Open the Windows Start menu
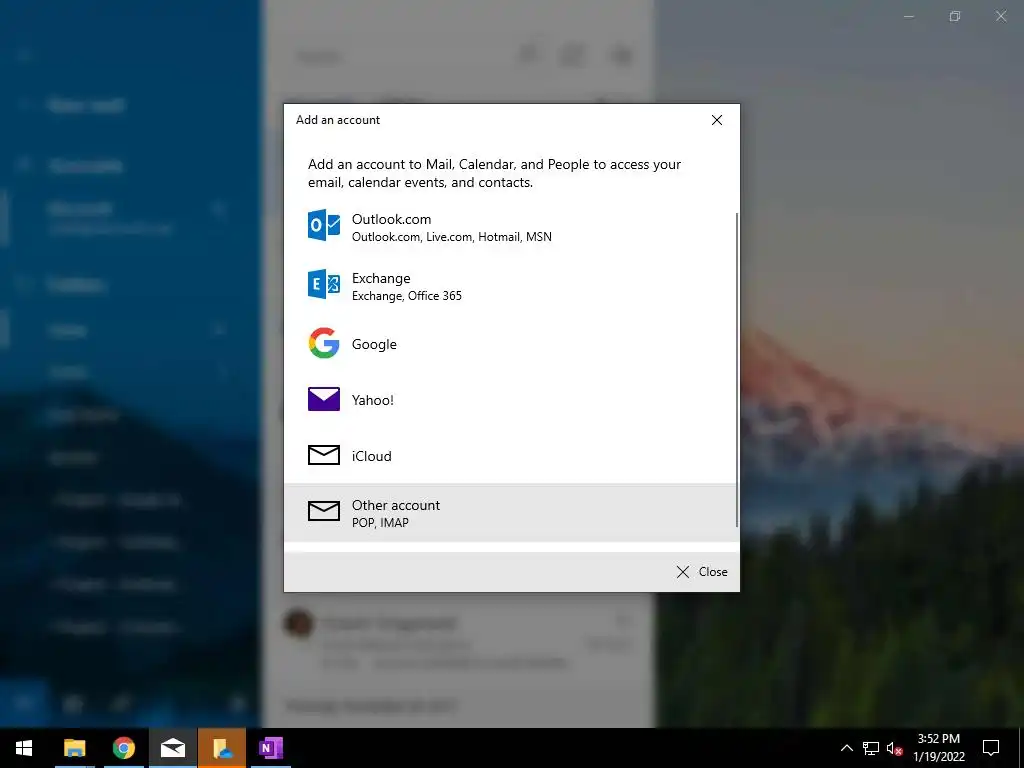This screenshot has height=768, width=1024. pyautogui.click(x=24, y=748)
